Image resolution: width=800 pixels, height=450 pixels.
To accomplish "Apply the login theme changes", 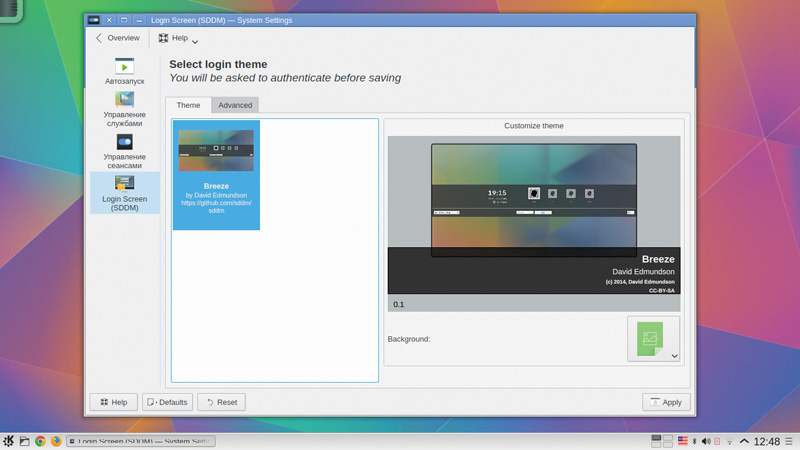I will [x=666, y=402].
